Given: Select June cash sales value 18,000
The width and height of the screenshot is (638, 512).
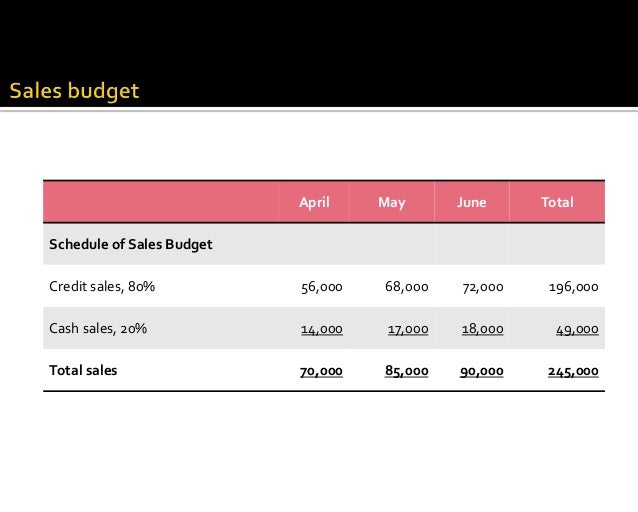Looking at the screenshot, I should [x=483, y=329].
